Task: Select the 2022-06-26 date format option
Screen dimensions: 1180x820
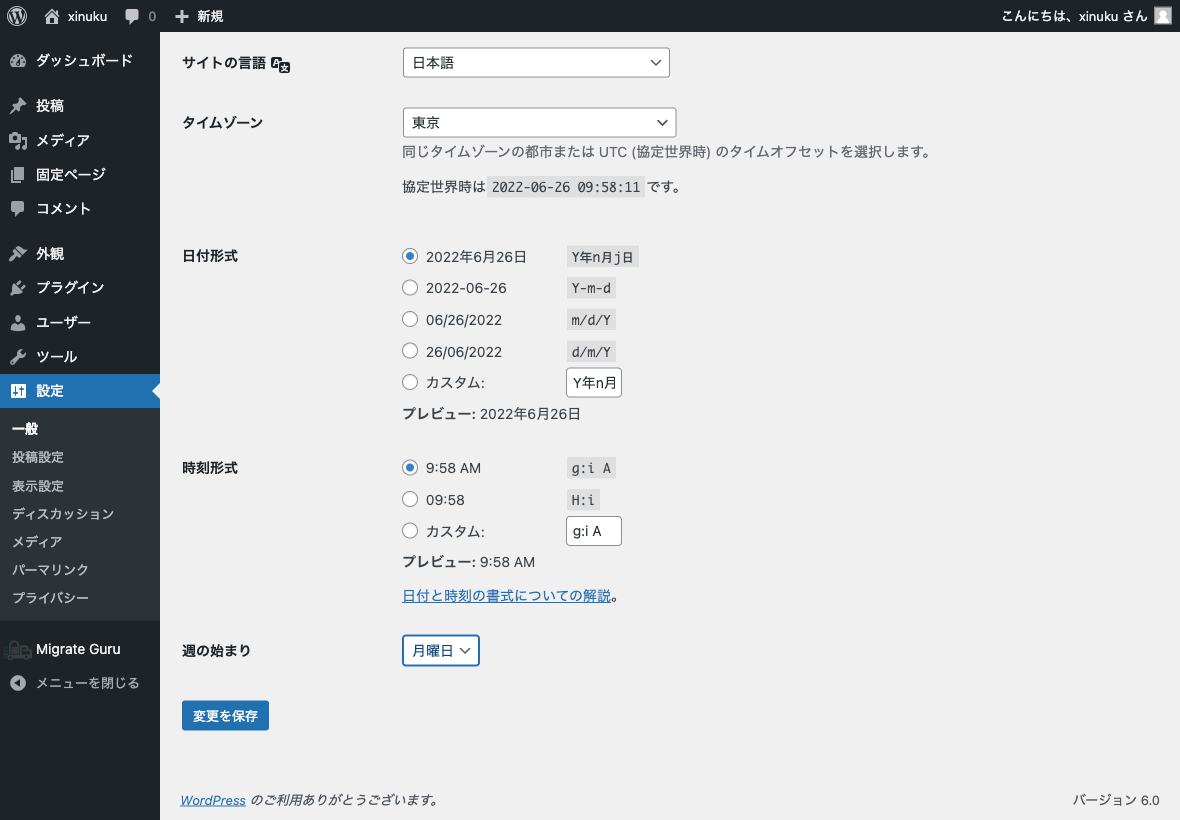Action: [x=410, y=287]
